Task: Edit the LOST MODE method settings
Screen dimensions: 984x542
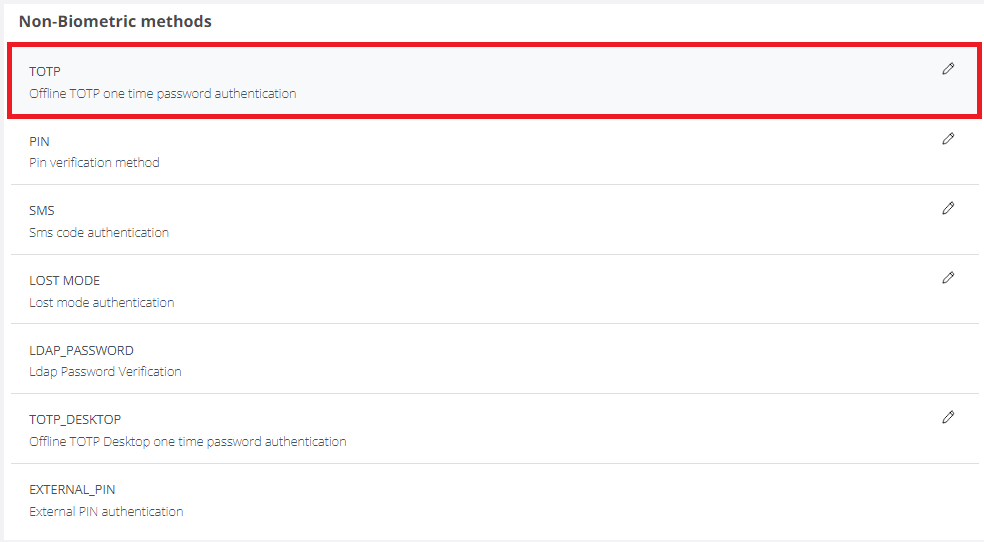Action: (x=948, y=278)
